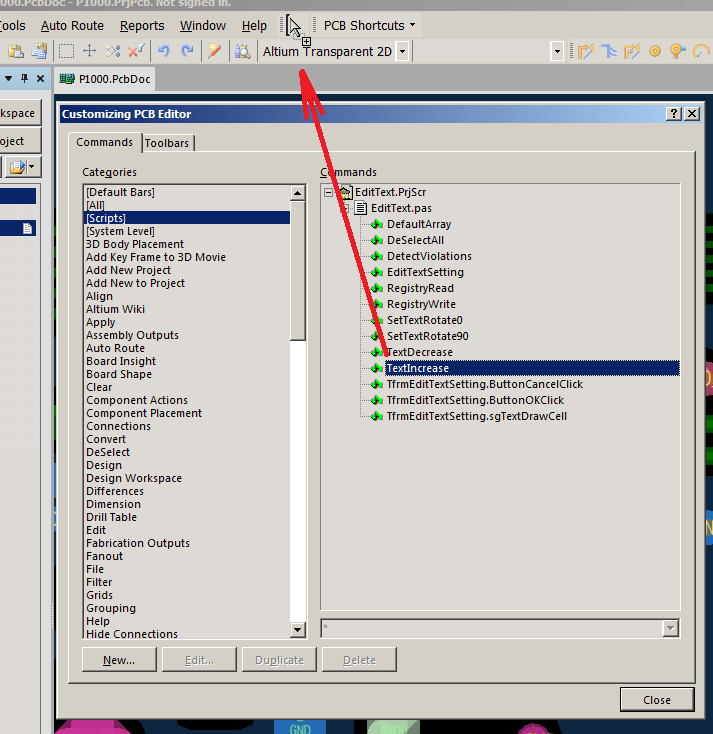Select the Place Arc tool
The height and width of the screenshot is (734, 713).
pyautogui.click(x=701, y=51)
